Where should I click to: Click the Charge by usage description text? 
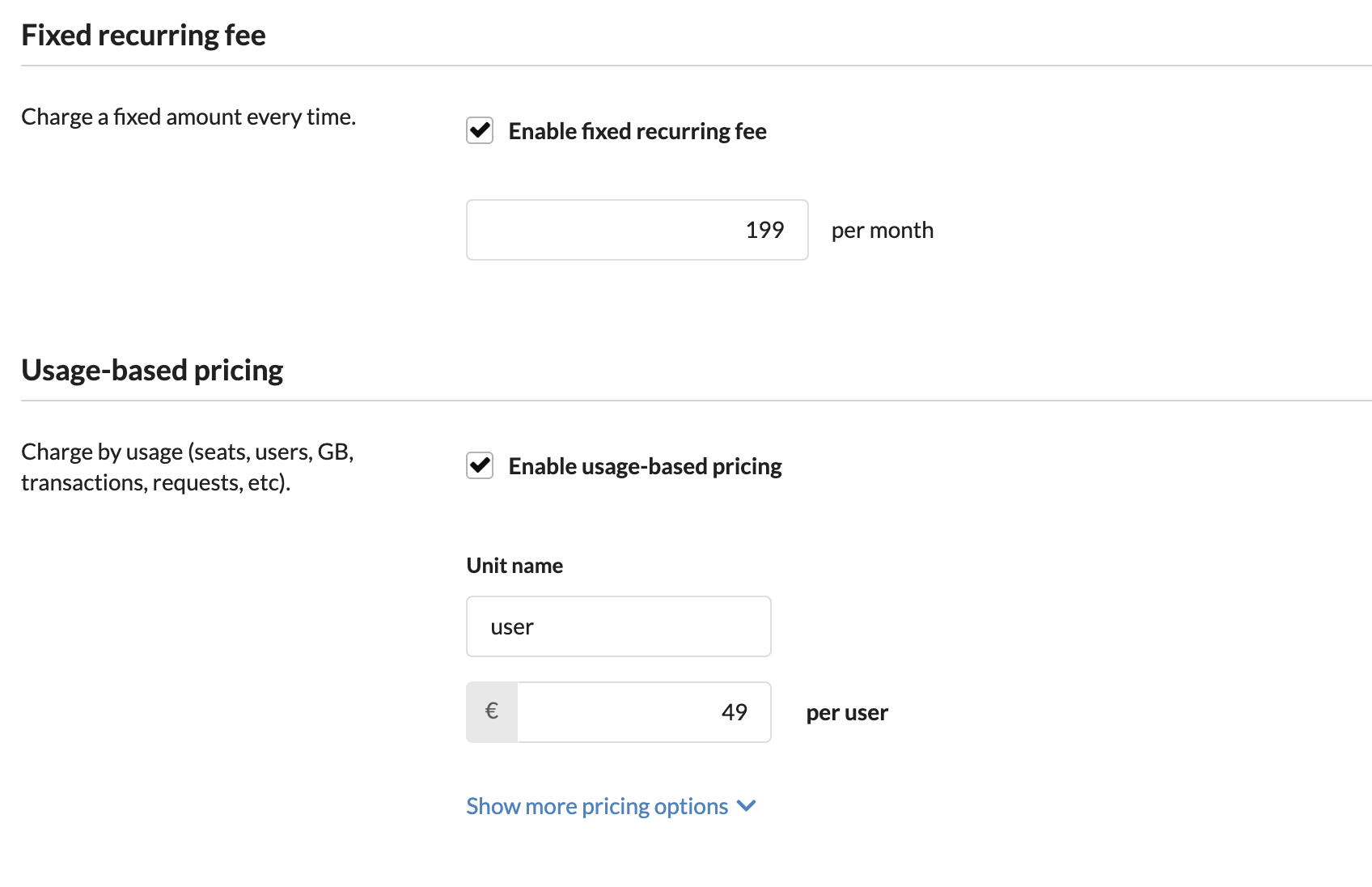tap(188, 467)
